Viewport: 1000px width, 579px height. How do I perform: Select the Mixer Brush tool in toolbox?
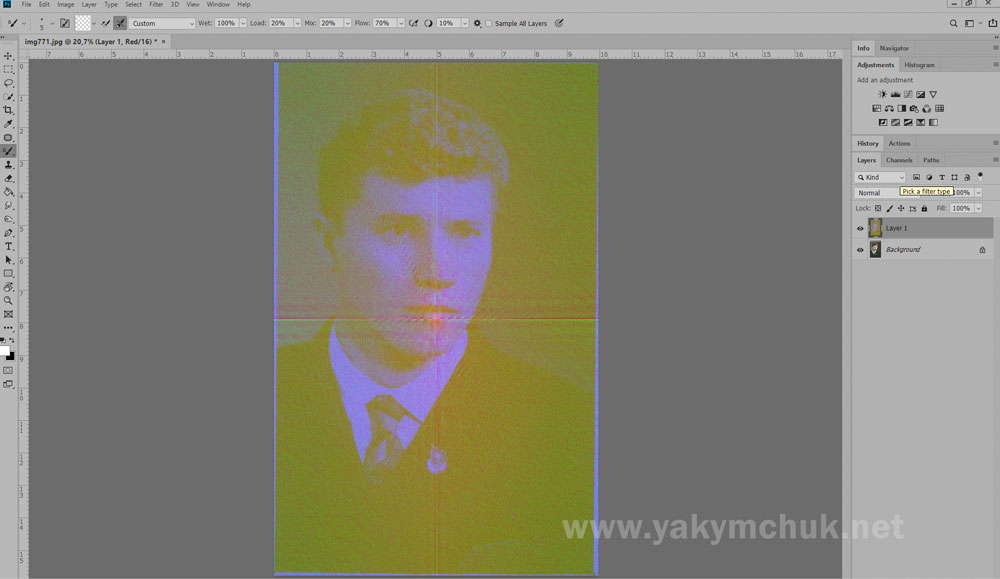(8, 151)
